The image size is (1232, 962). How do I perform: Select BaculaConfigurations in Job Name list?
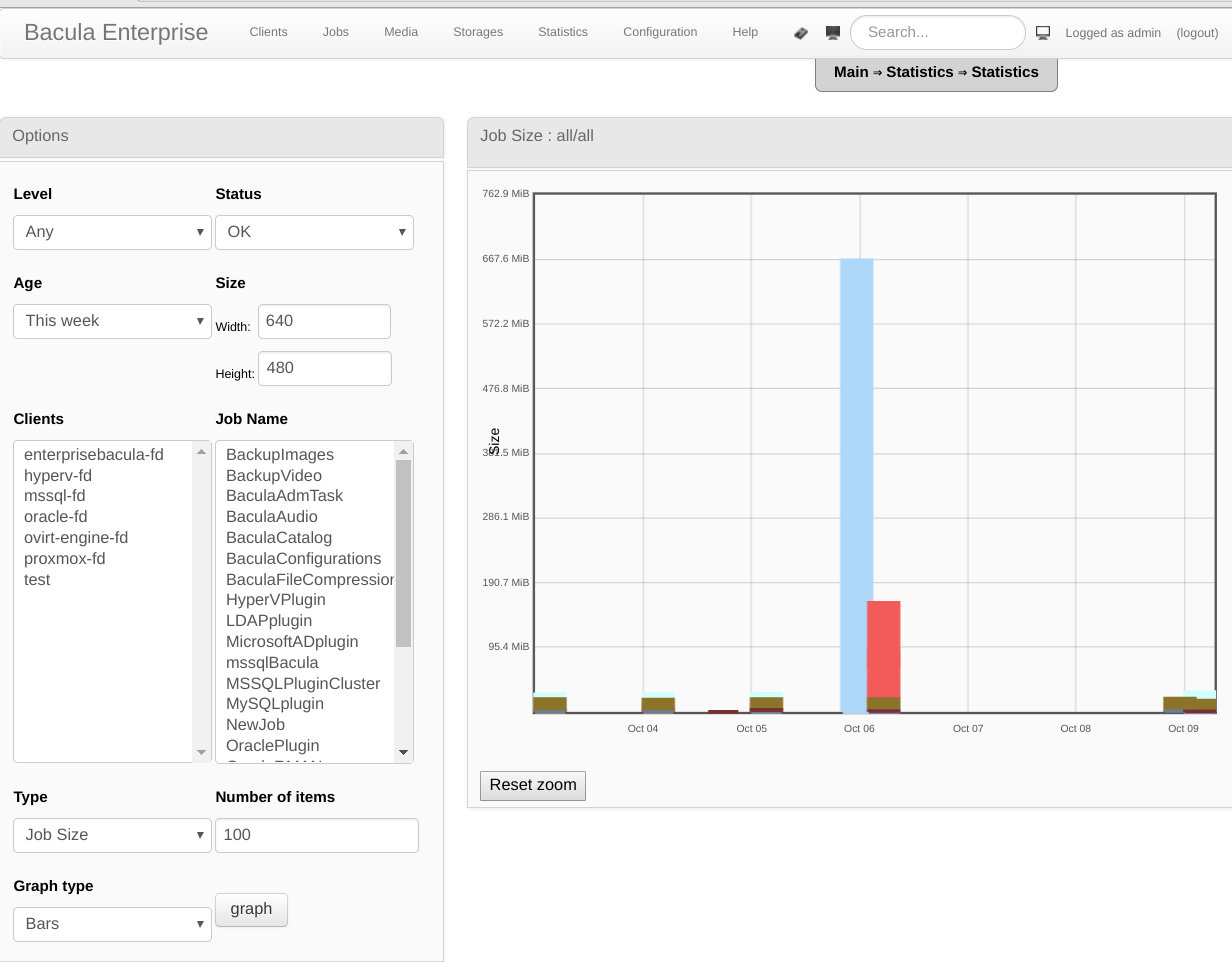click(305, 559)
